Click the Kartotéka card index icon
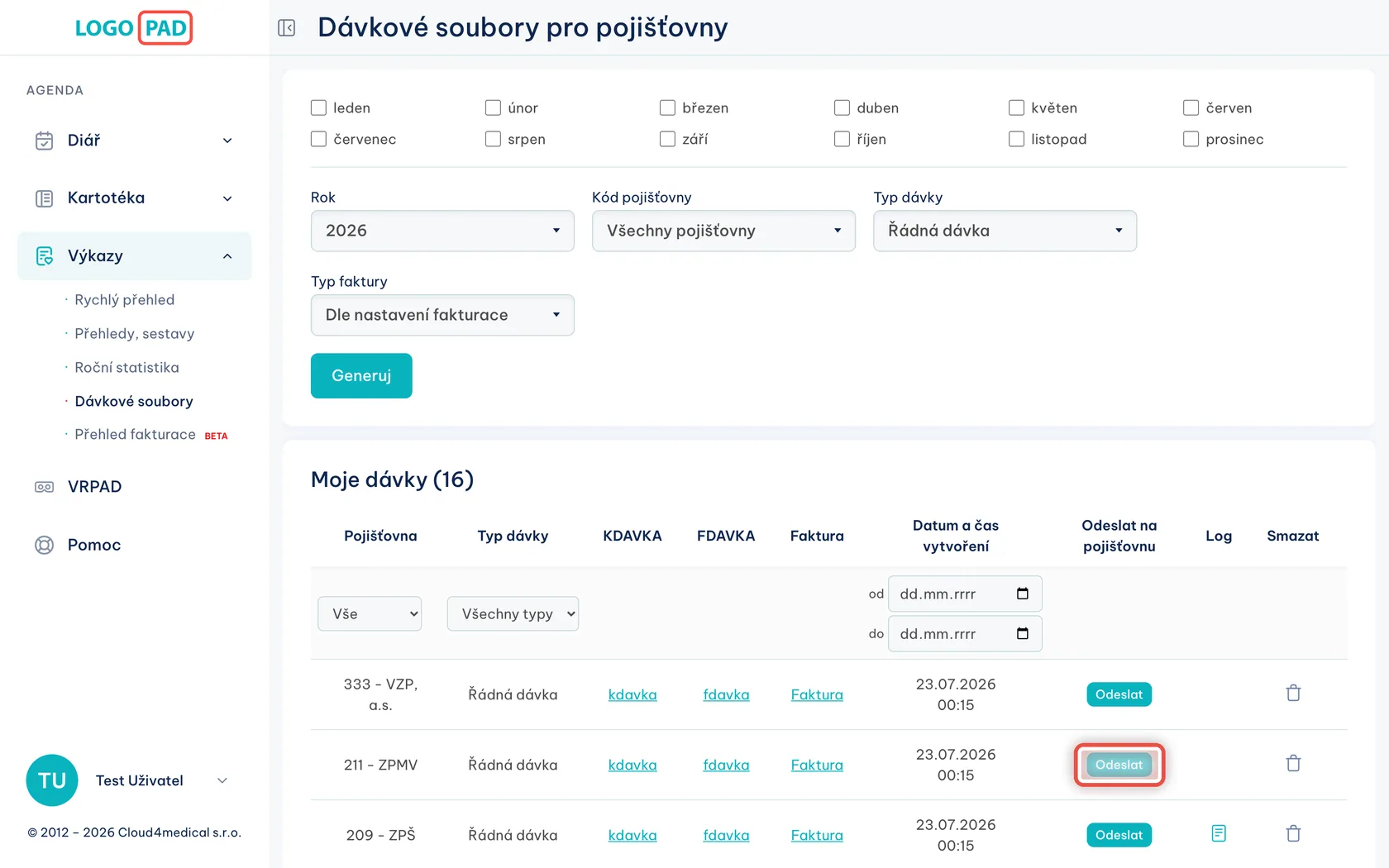 [x=45, y=198]
